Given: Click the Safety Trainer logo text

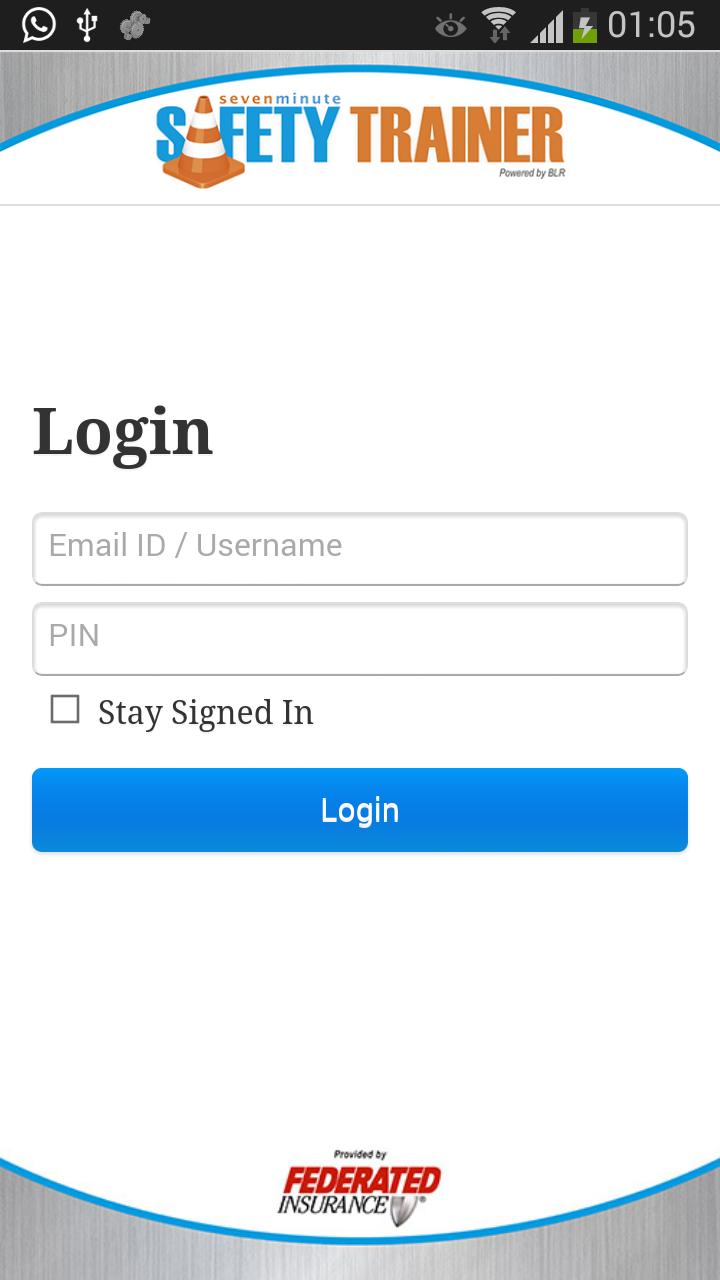Looking at the screenshot, I should pyautogui.click(x=400, y=136).
